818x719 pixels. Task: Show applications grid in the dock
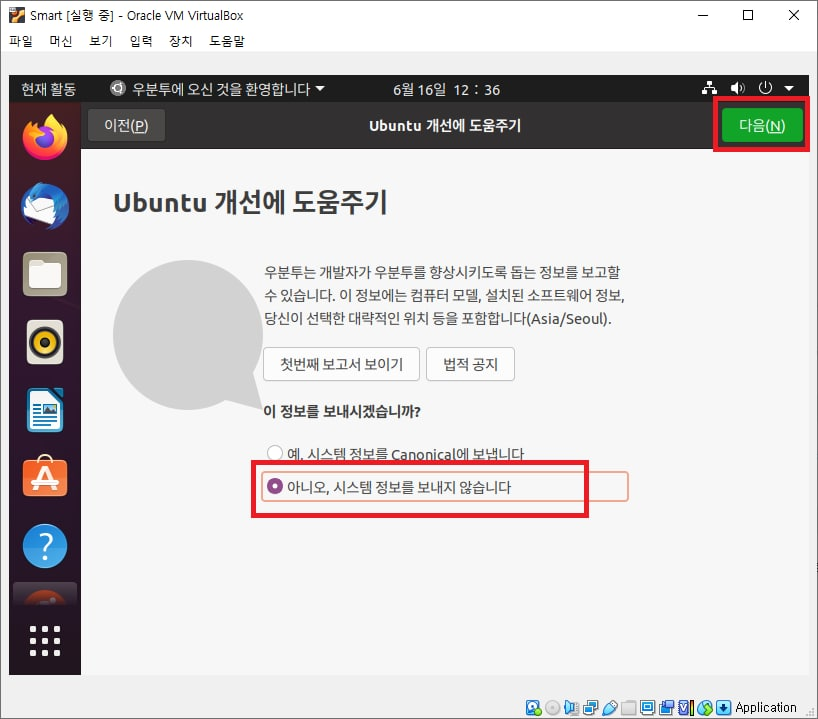45,641
